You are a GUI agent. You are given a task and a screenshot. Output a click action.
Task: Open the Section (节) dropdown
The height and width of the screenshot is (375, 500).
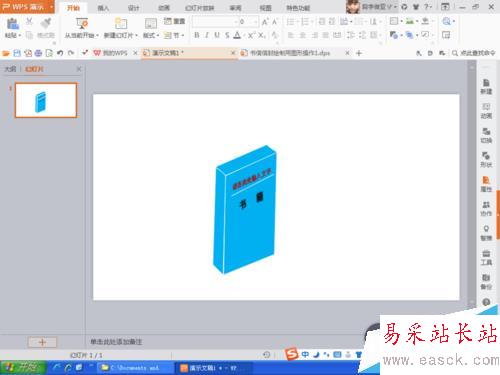174,35
